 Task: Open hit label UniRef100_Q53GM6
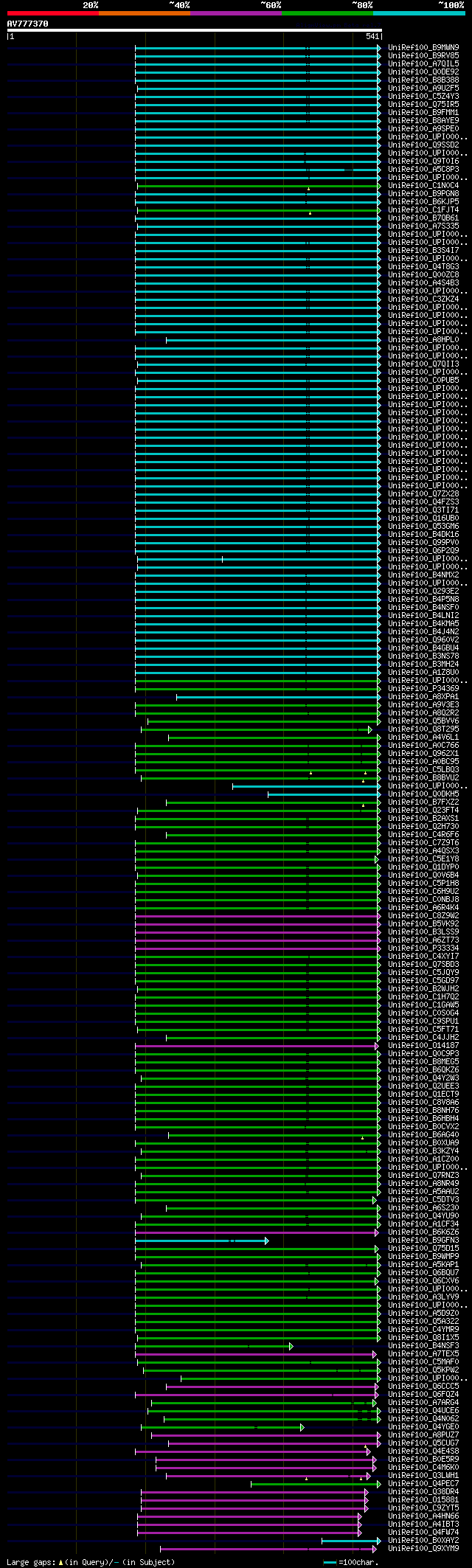pos(423,527)
